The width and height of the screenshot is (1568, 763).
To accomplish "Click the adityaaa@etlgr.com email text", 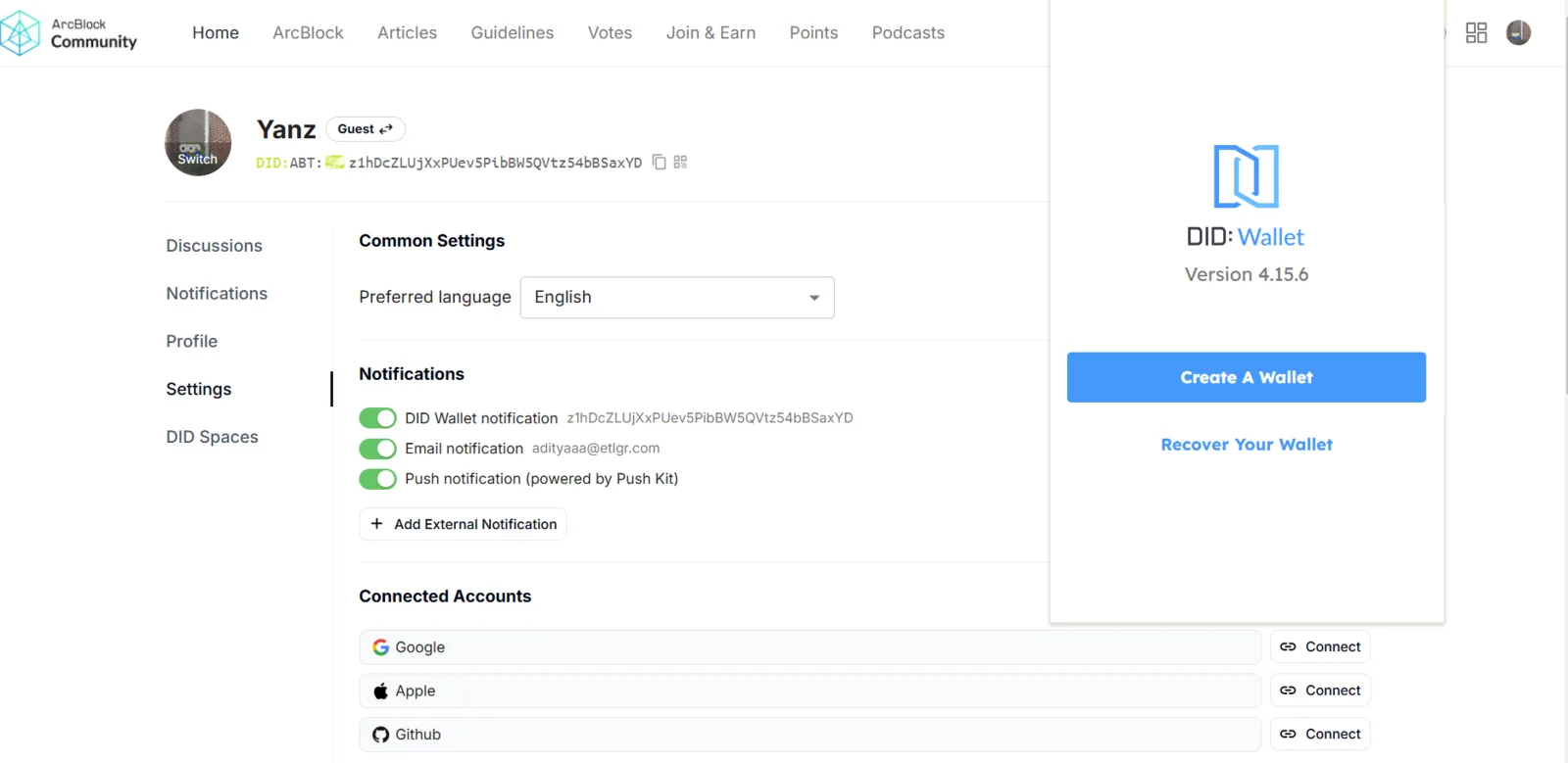I will pyautogui.click(x=596, y=449).
